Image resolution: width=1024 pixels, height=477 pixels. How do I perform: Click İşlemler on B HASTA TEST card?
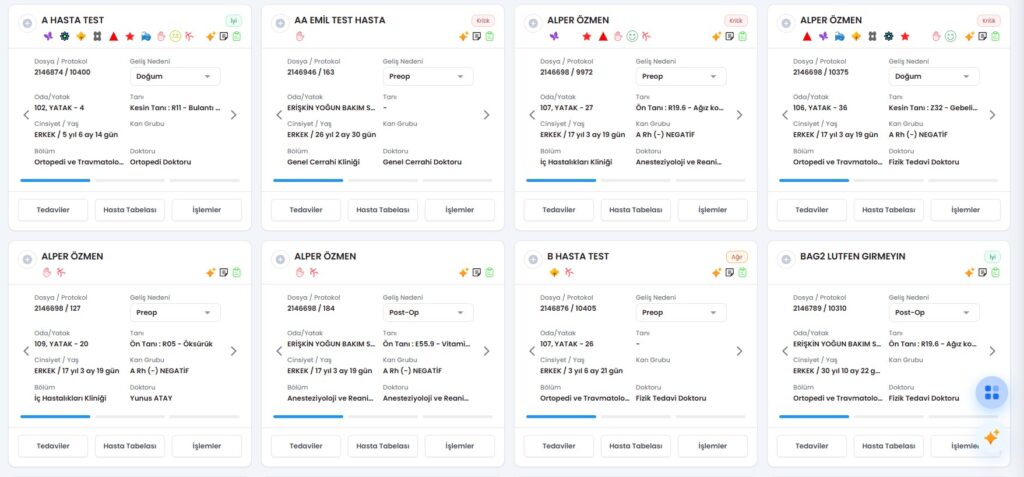(712, 446)
